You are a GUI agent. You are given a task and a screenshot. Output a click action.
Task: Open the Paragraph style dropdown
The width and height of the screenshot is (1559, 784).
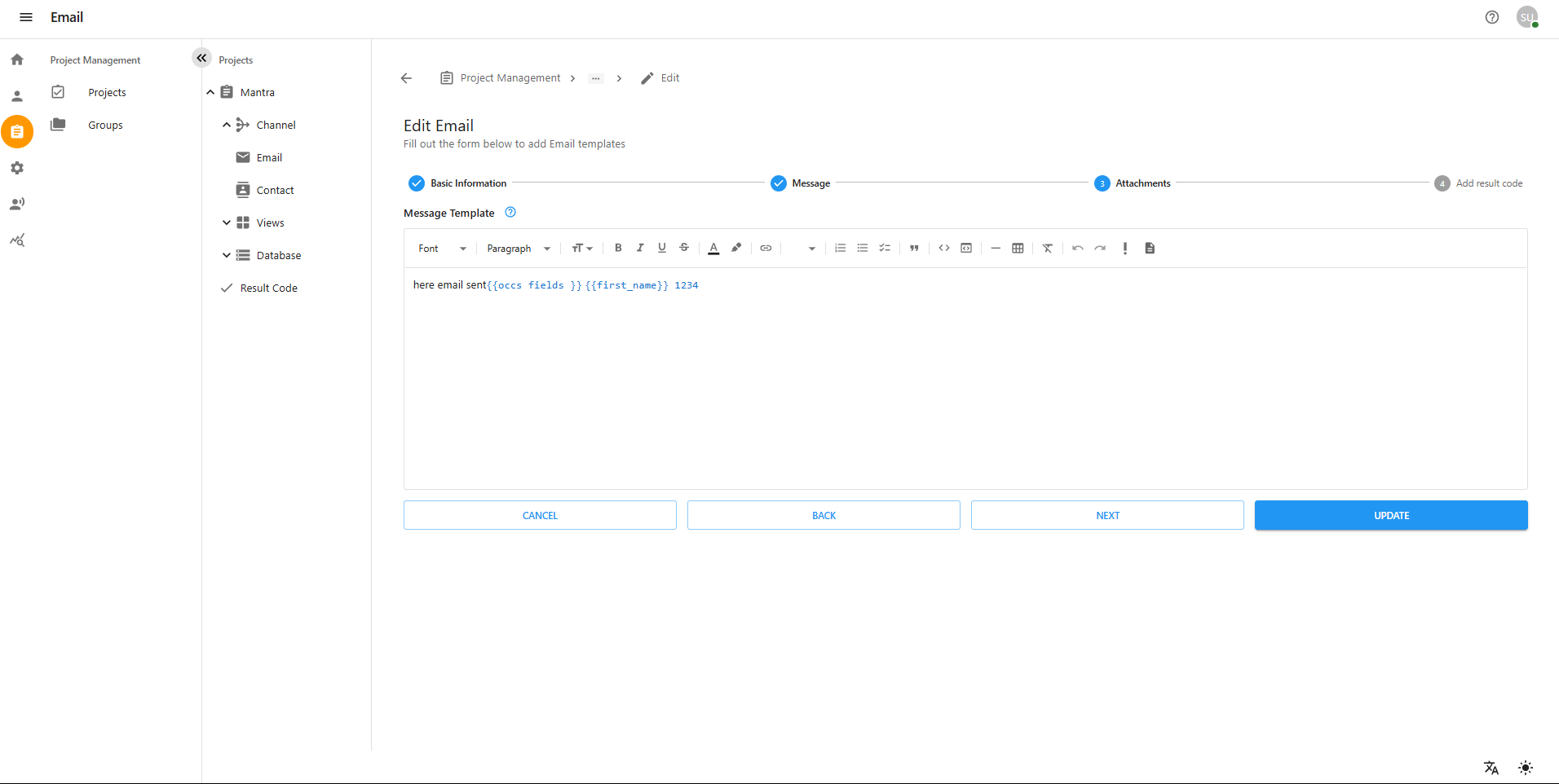pyautogui.click(x=519, y=249)
